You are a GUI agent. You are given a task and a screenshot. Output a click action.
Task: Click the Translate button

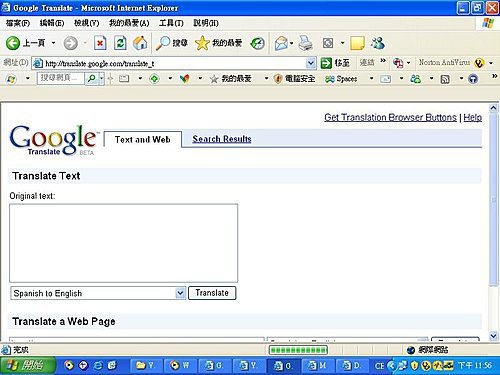(x=212, y=293)
